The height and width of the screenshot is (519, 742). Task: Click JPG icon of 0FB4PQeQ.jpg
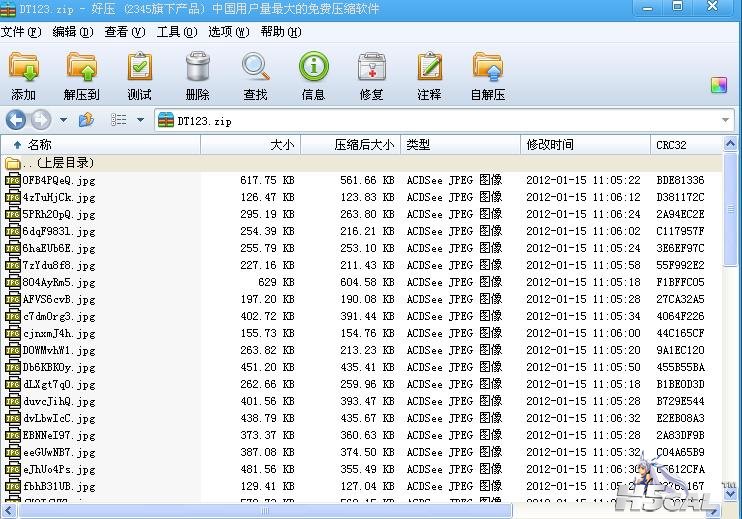pyautogui.click(x=13, y=180)
